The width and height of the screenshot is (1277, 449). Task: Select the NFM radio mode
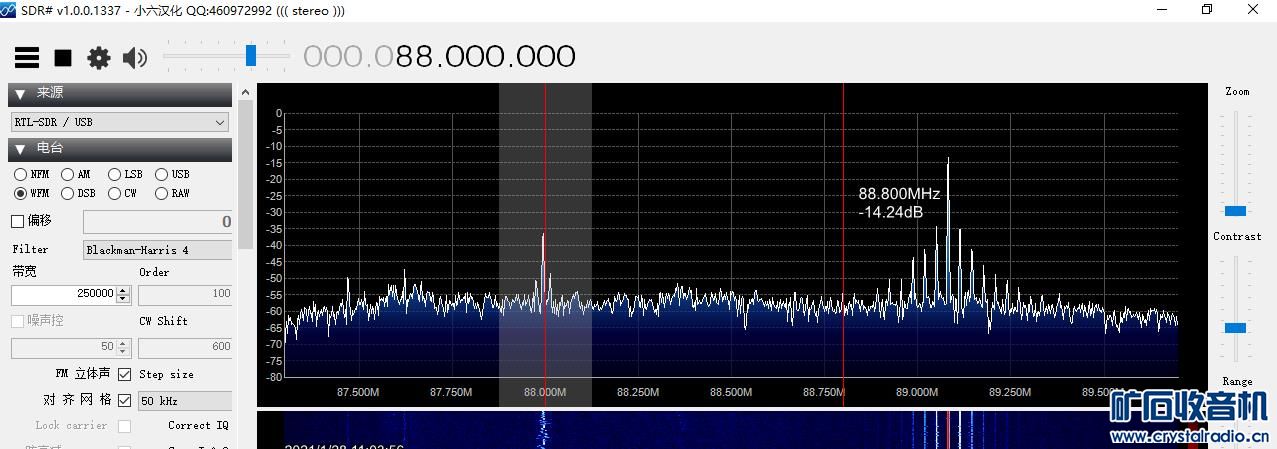pos(20,174)
